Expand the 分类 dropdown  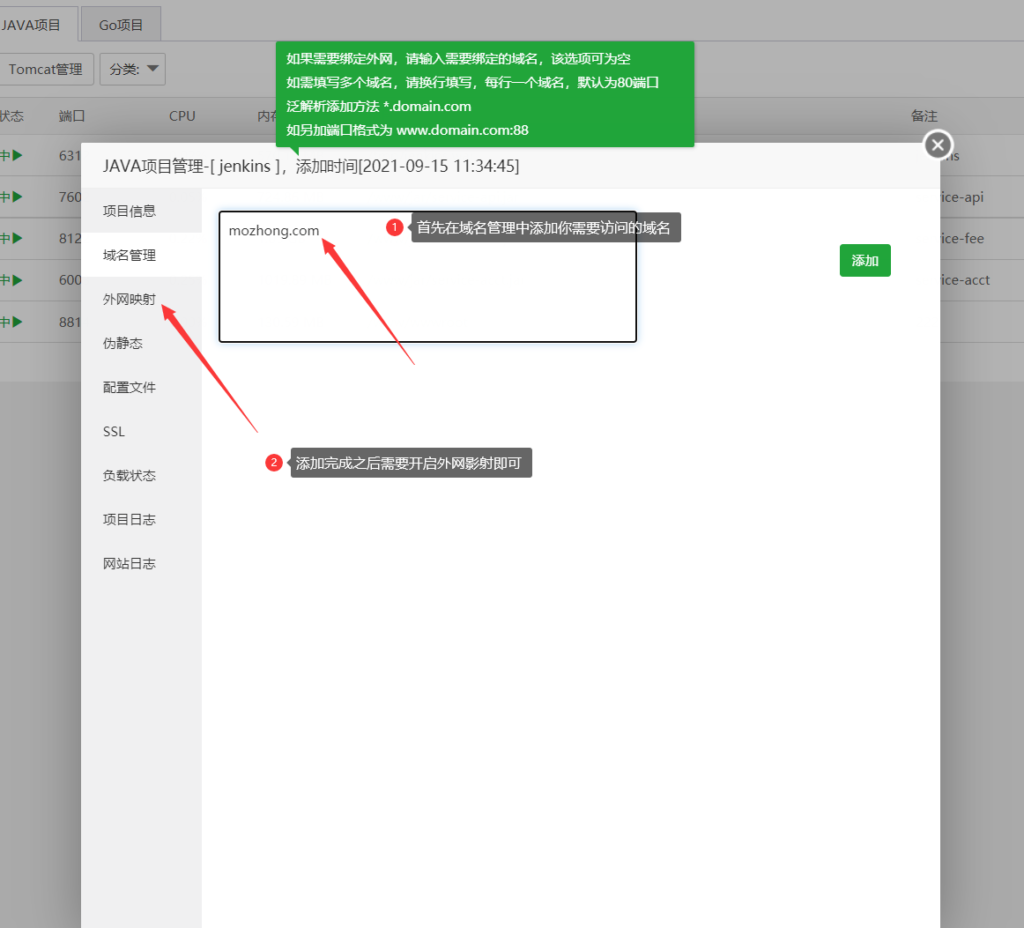[x=133, y=69]
